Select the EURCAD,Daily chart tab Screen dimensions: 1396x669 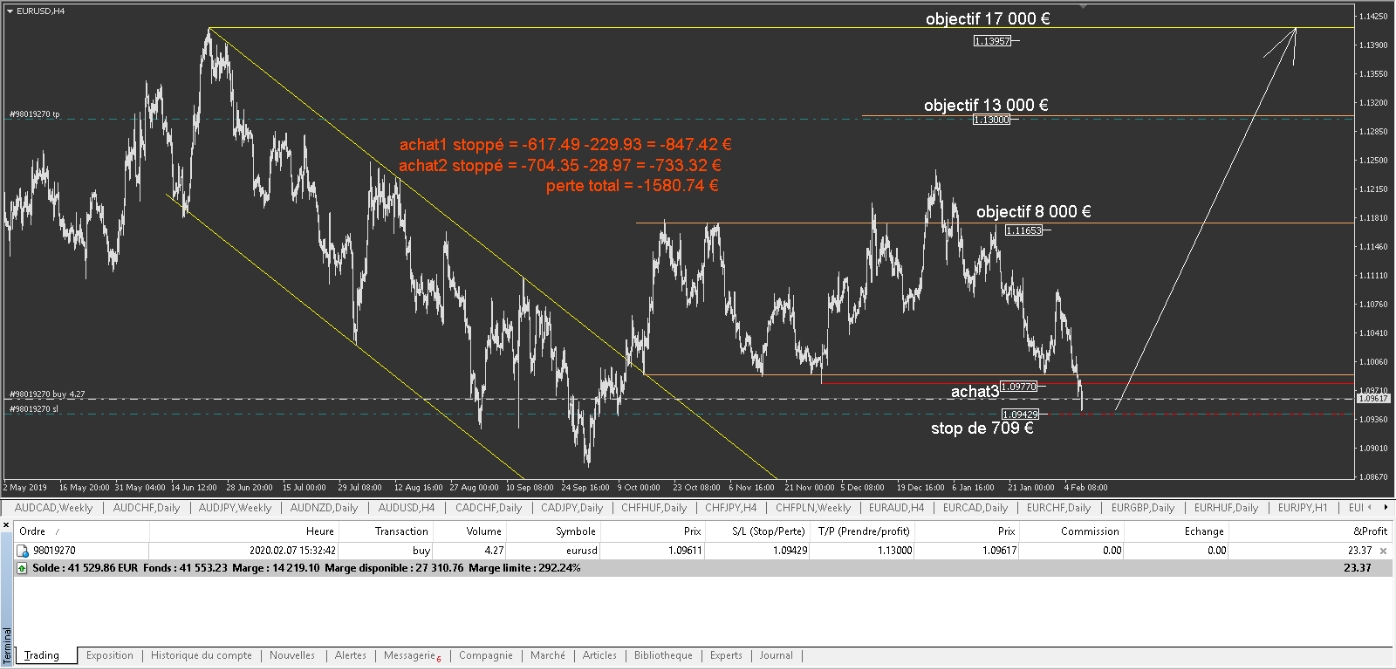tap(975, 508)
